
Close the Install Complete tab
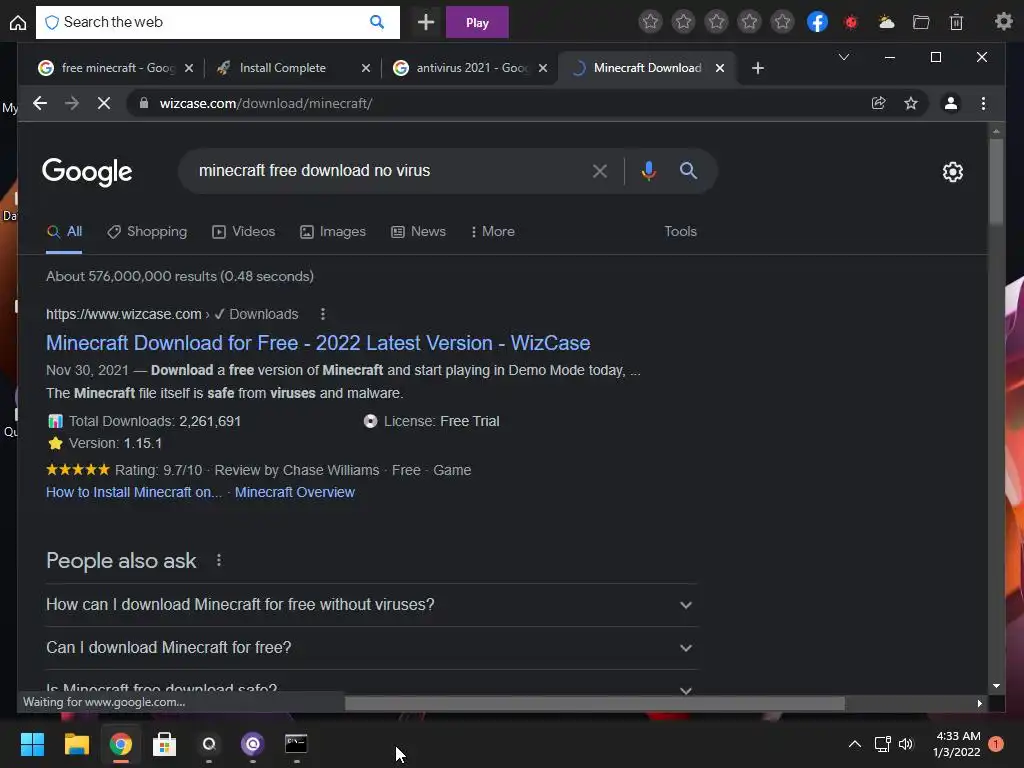(x=366, y=68)
